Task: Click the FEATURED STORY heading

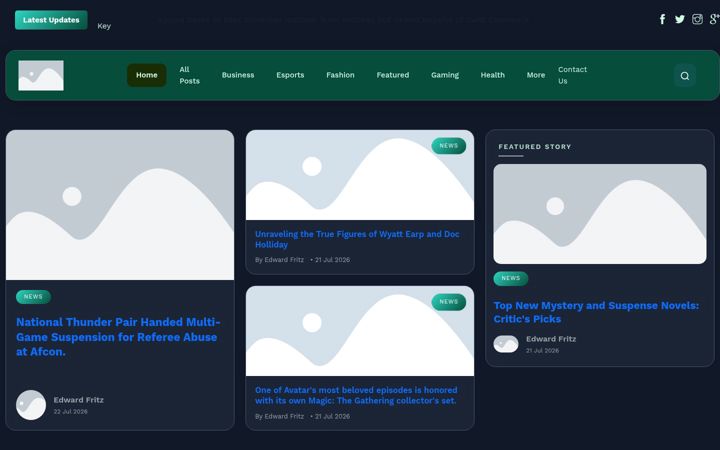Action: click(535, 147)
